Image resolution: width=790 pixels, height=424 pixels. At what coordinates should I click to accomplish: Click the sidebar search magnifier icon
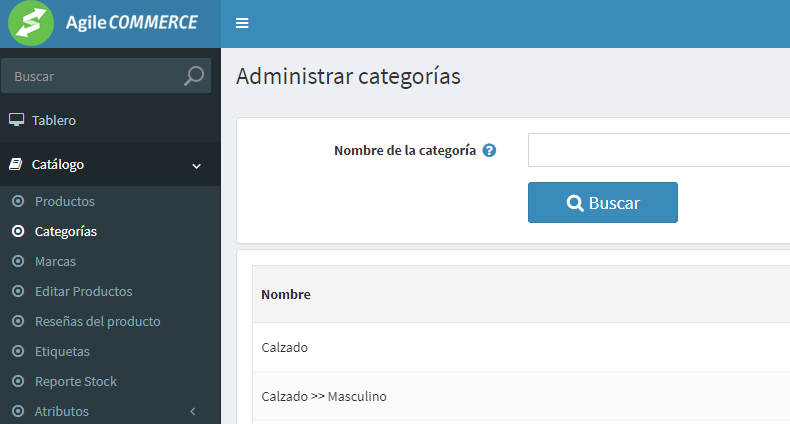(x=194, y=76)
